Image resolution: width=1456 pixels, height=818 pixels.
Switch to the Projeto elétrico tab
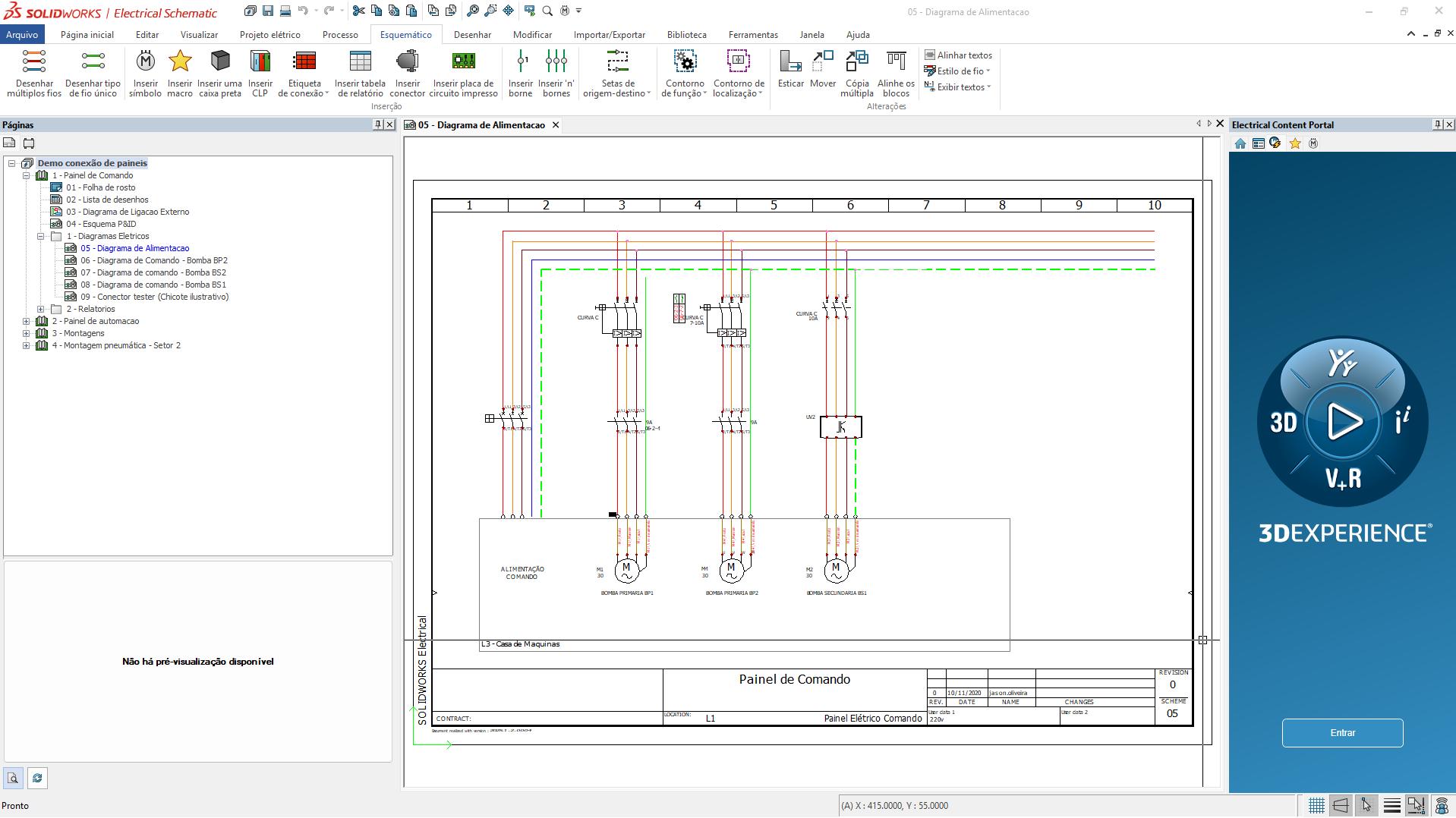click(x=269, y=35)
